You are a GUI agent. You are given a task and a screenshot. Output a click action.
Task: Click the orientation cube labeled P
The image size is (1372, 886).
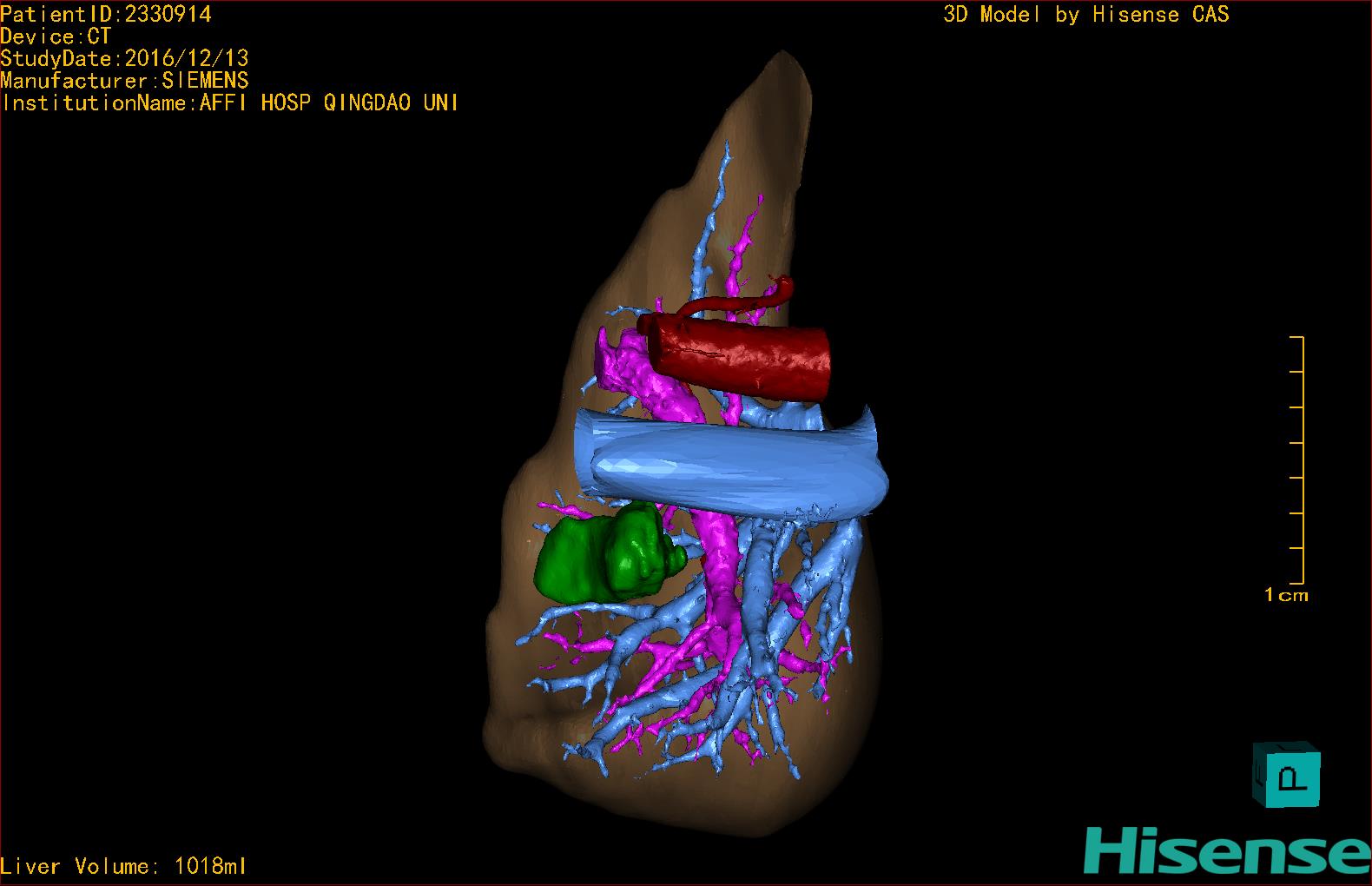(1287, 774)
